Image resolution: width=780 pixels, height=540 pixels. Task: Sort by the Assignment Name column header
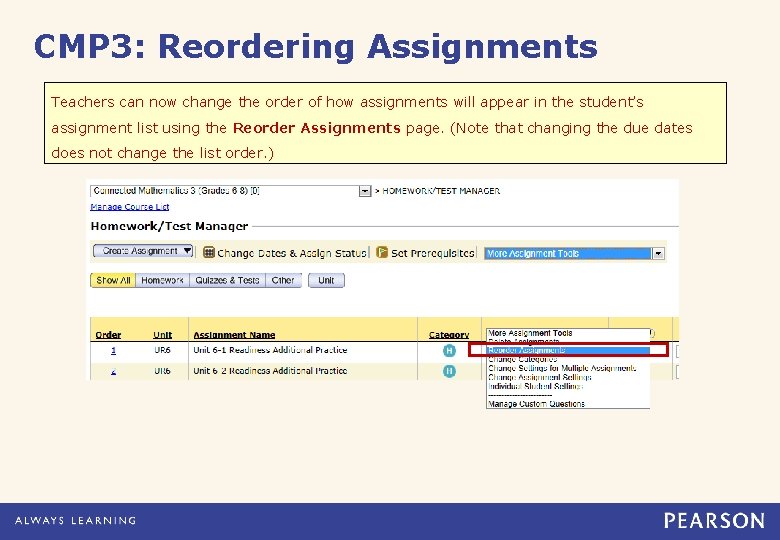tap(234, 335)
